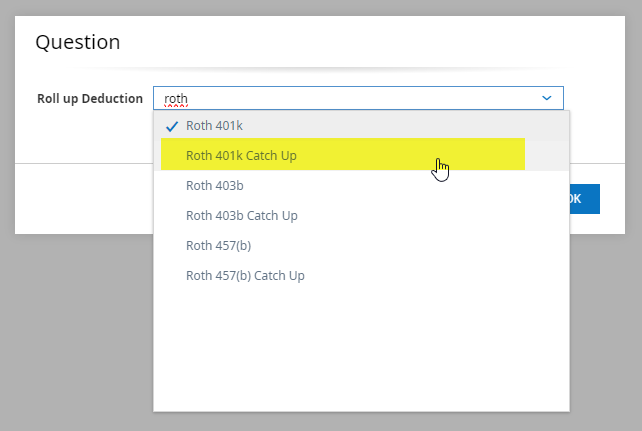
Task: Click the Roll up Deduction label
Action: click(x=90, y=99)
